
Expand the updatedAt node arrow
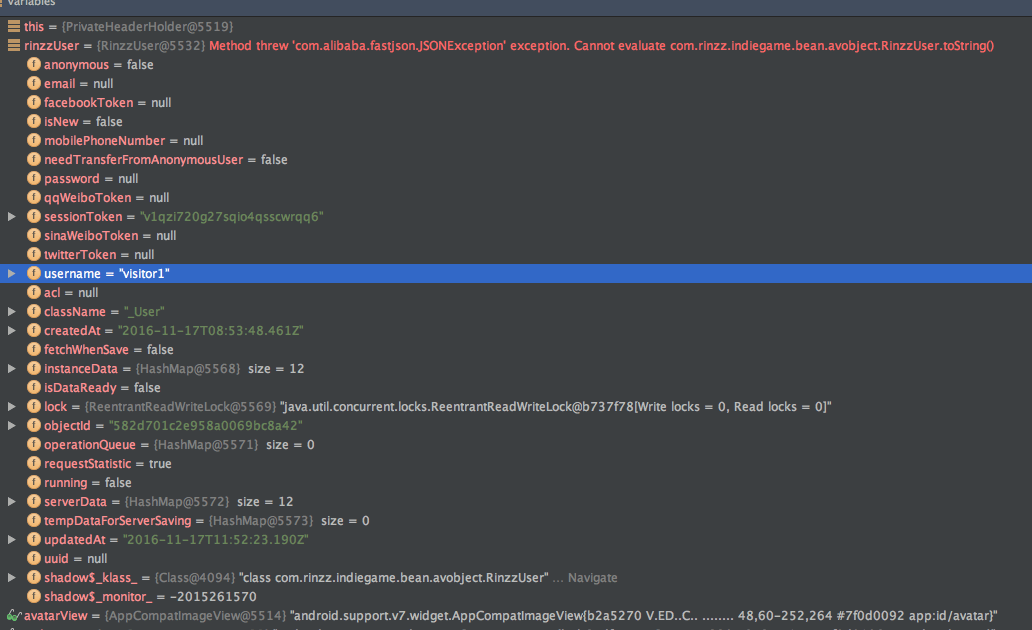[12, 540]
